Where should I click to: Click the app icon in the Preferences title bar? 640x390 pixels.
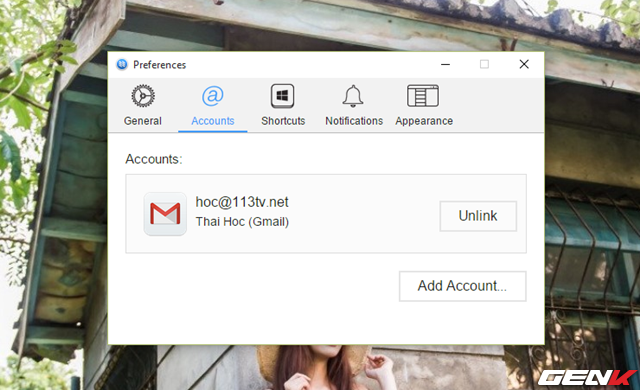122,64
